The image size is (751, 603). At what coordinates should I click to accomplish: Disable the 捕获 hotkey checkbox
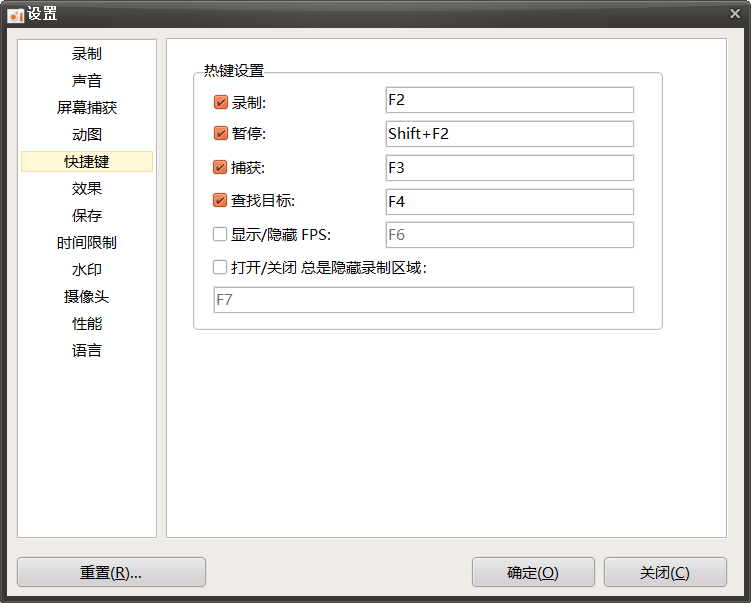[x=220, y=167]
